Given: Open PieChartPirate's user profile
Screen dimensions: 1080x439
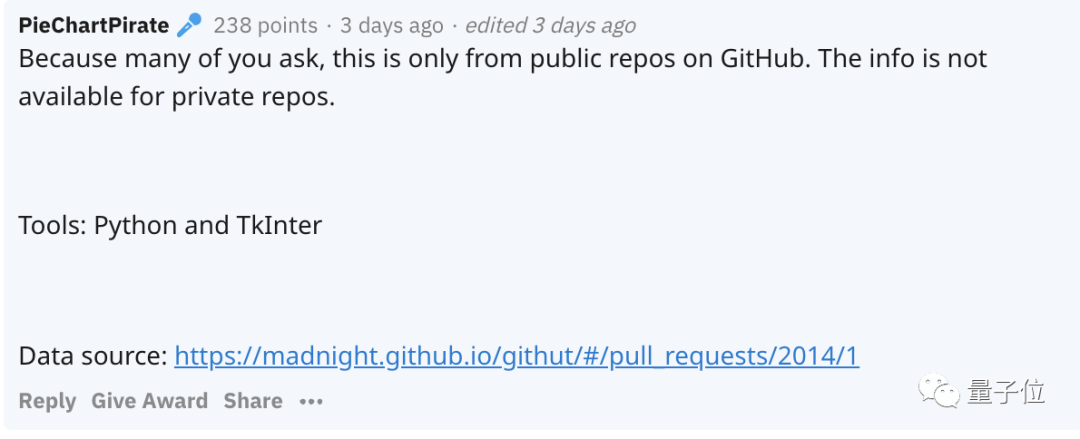Looking at the screenshot, I should (x=94, y=25).
